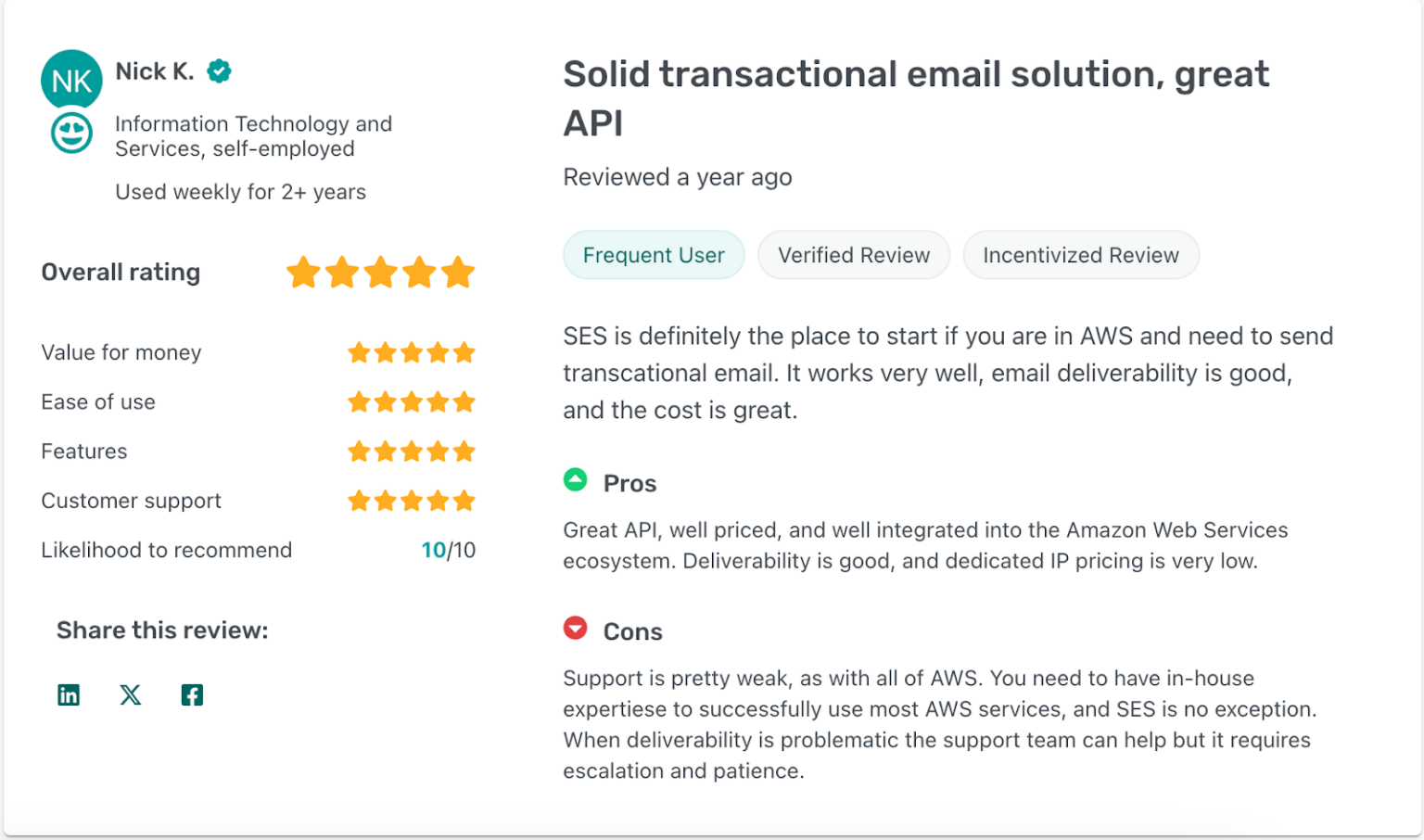This screenshot has height=840, width=1424.
Task: Expand the Frequent User badge
Action: pos(654,254)
